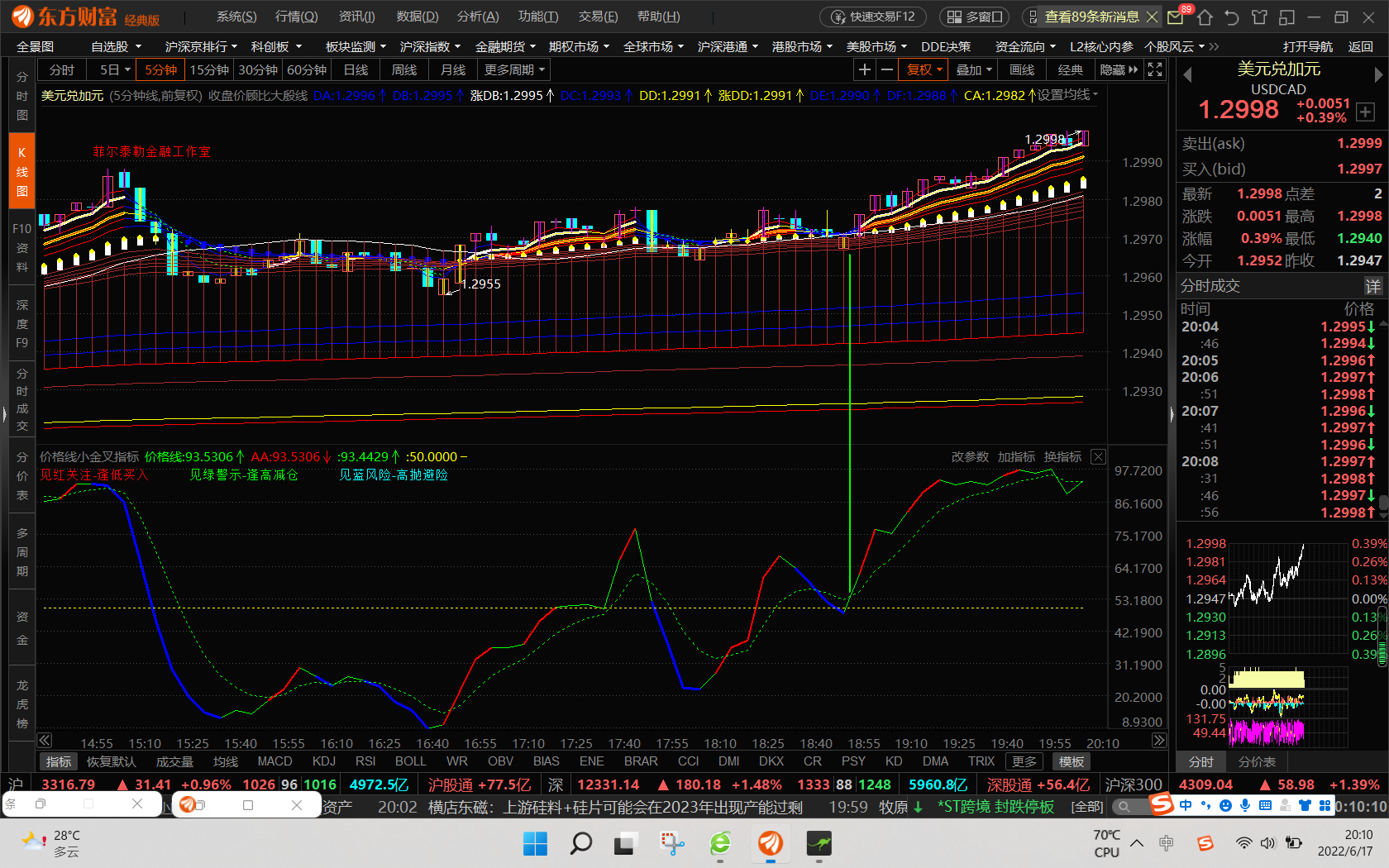Click 换指标 to change indicator
Screen dimensions: 1389x868
1062,456
